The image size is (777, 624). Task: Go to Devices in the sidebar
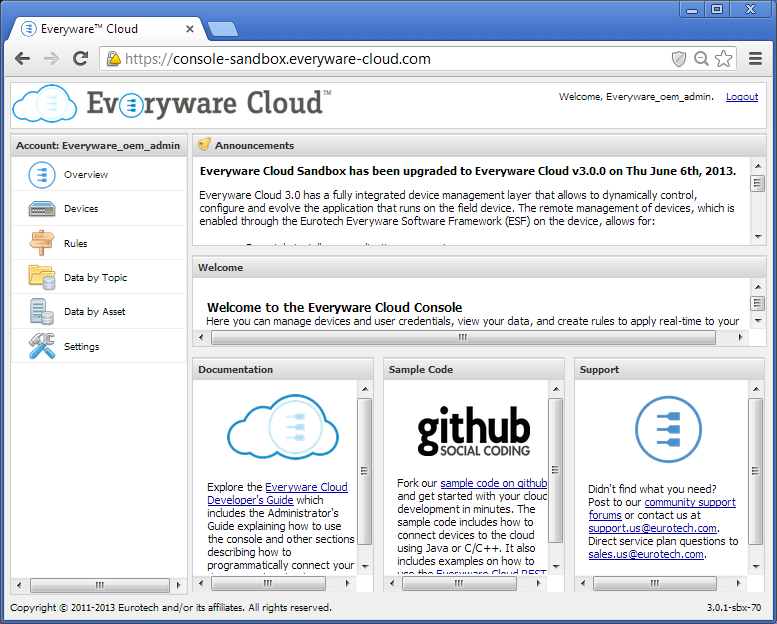tap(99, 209)
